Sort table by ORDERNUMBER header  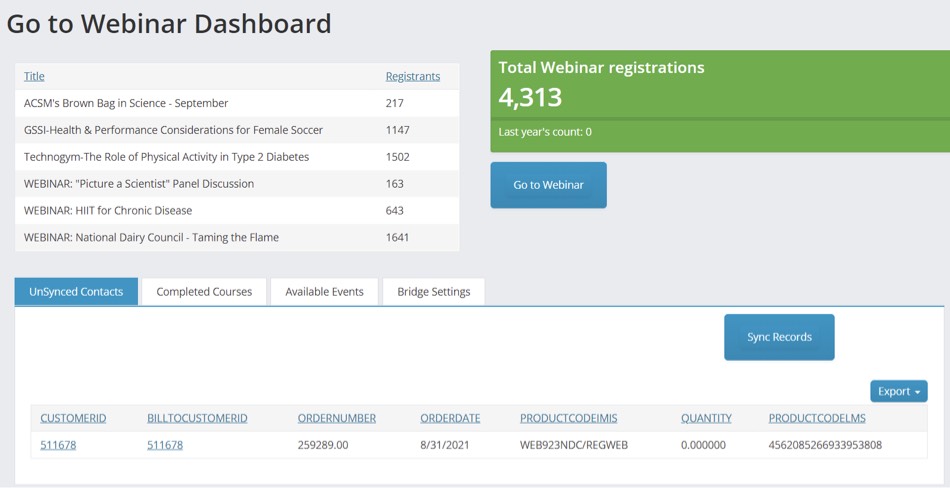click(337, 418)
